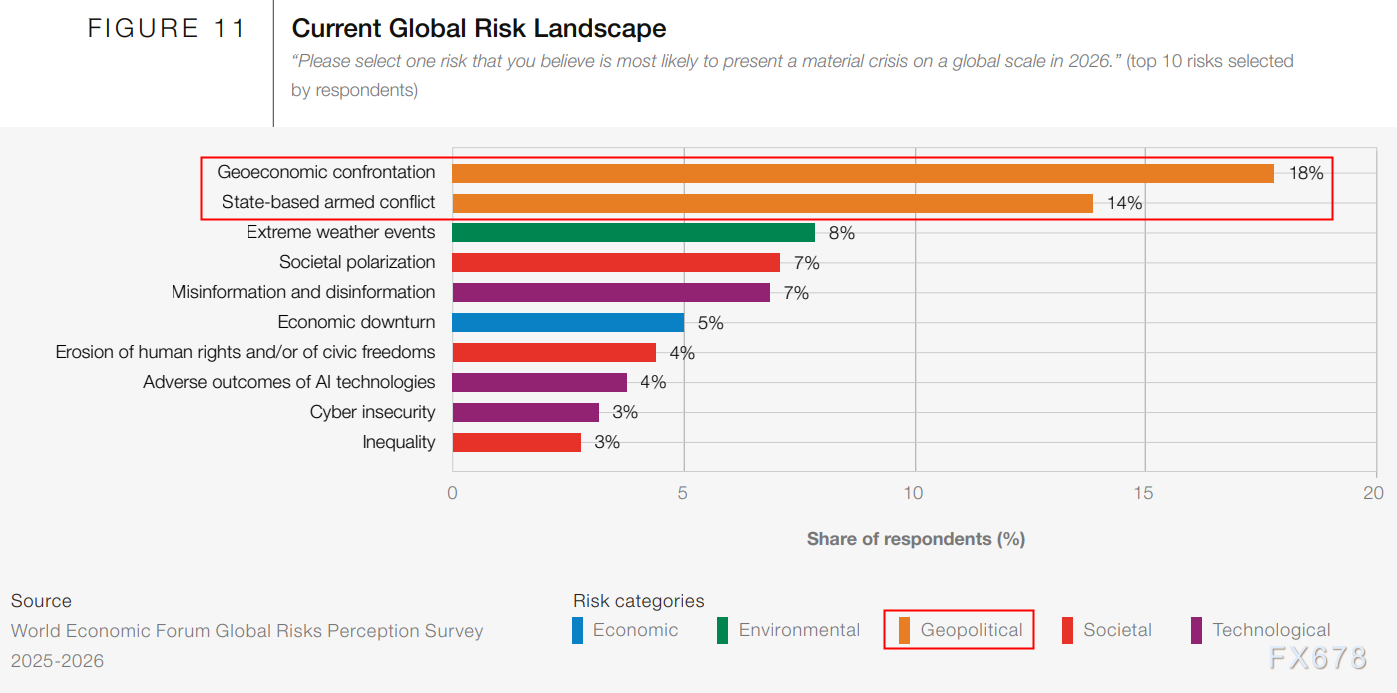This screenshot has width=1397, height=693.
Task: Click the purple Technological legend swatch
Action: pos(1196,631)
